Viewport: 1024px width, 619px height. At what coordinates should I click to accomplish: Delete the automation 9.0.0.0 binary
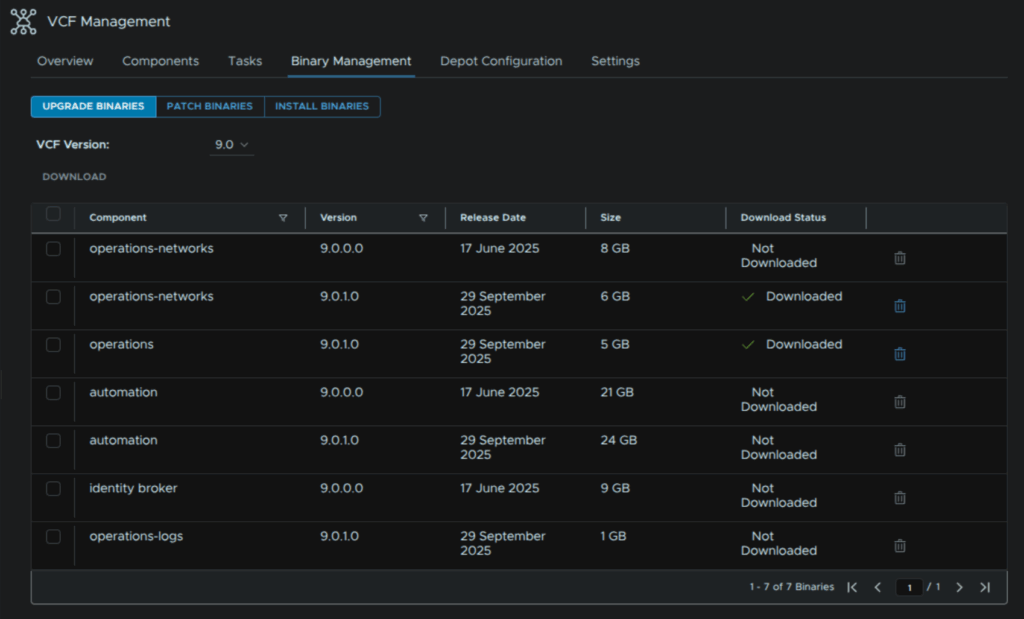click(899, 402)
